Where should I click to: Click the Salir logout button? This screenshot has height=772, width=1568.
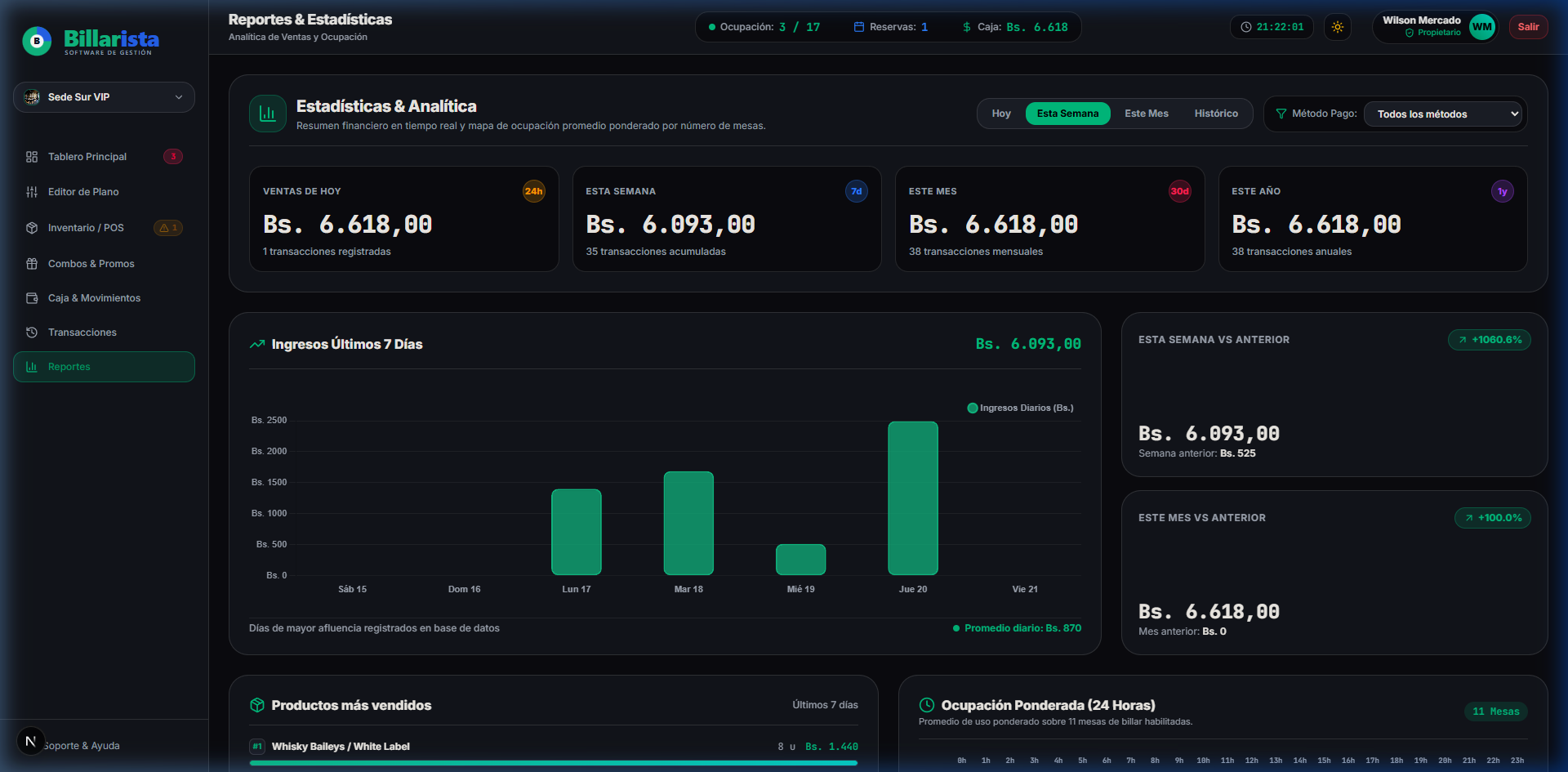[1528, 27]
